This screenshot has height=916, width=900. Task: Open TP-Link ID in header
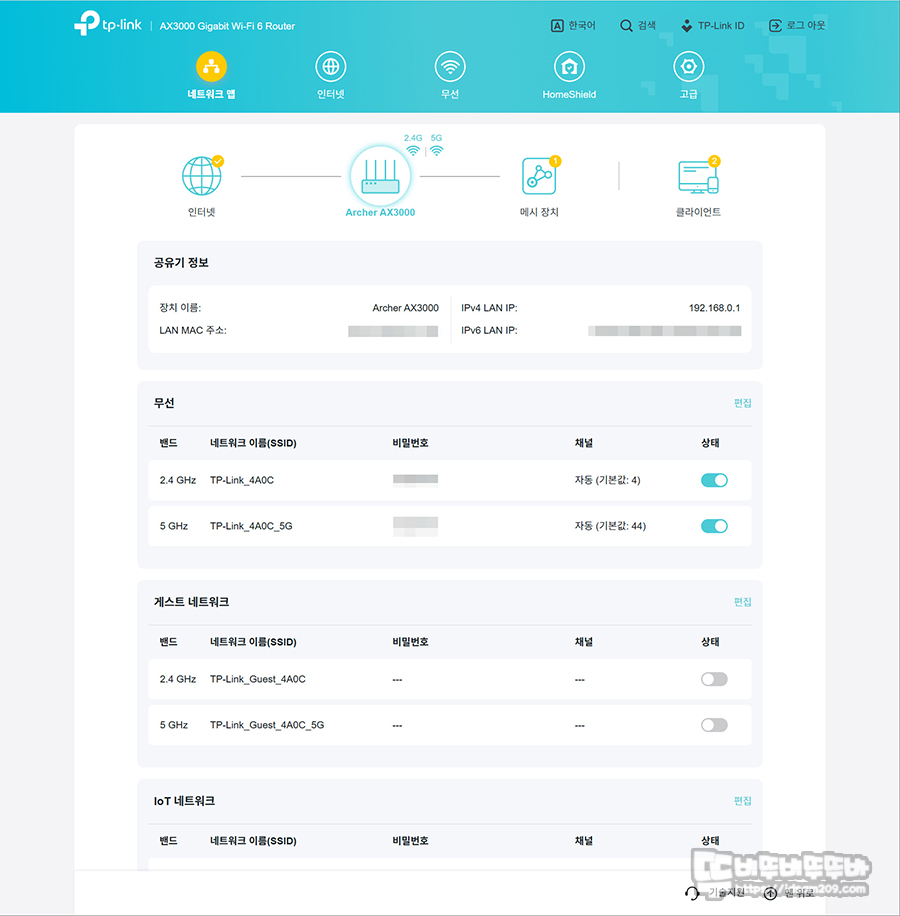click(713, 26)
